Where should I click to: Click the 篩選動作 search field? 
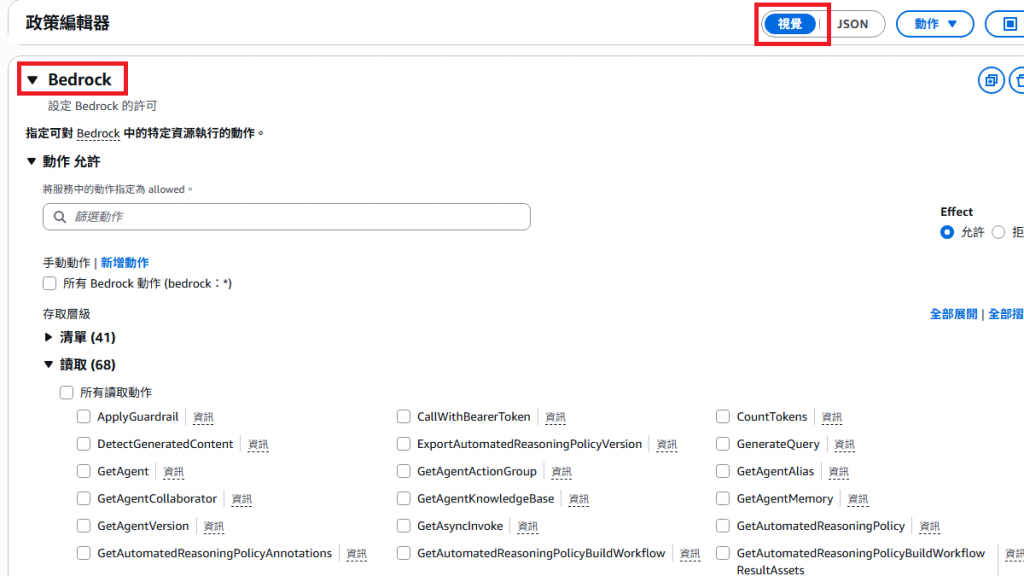click(x=287, y=217)
